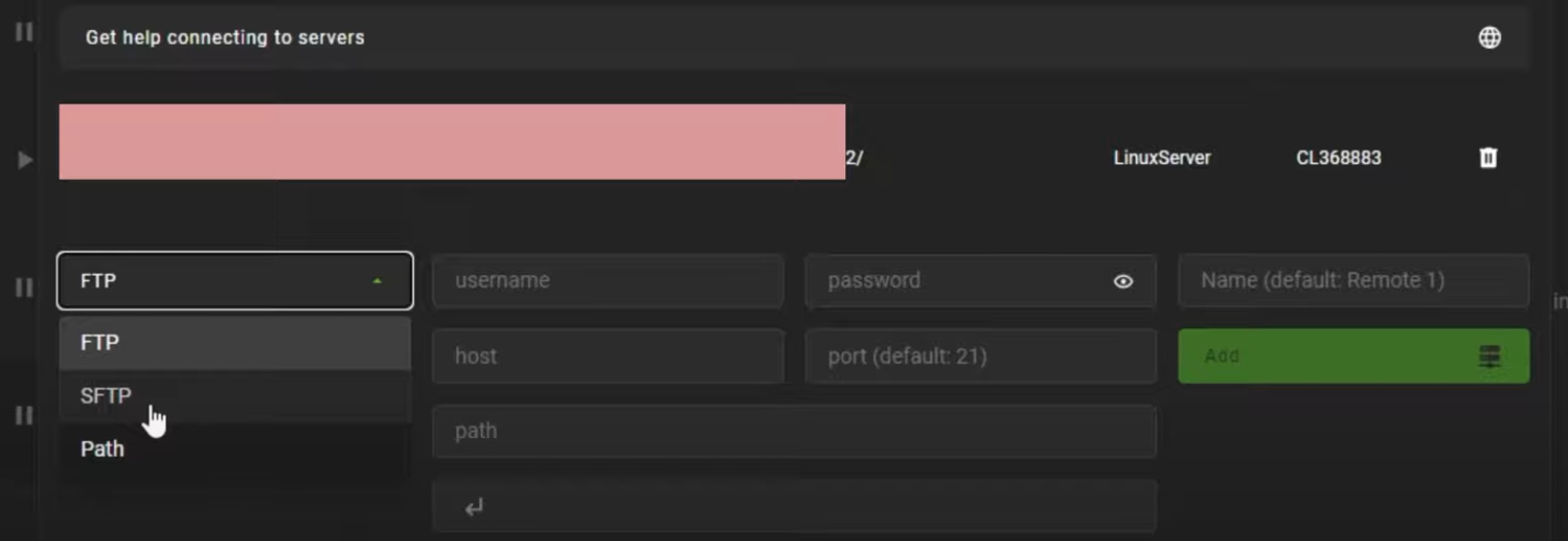Pick the Path option in the dropdown
The width and height of the screenshot is (1568, 541).
(x=233, y=450)
